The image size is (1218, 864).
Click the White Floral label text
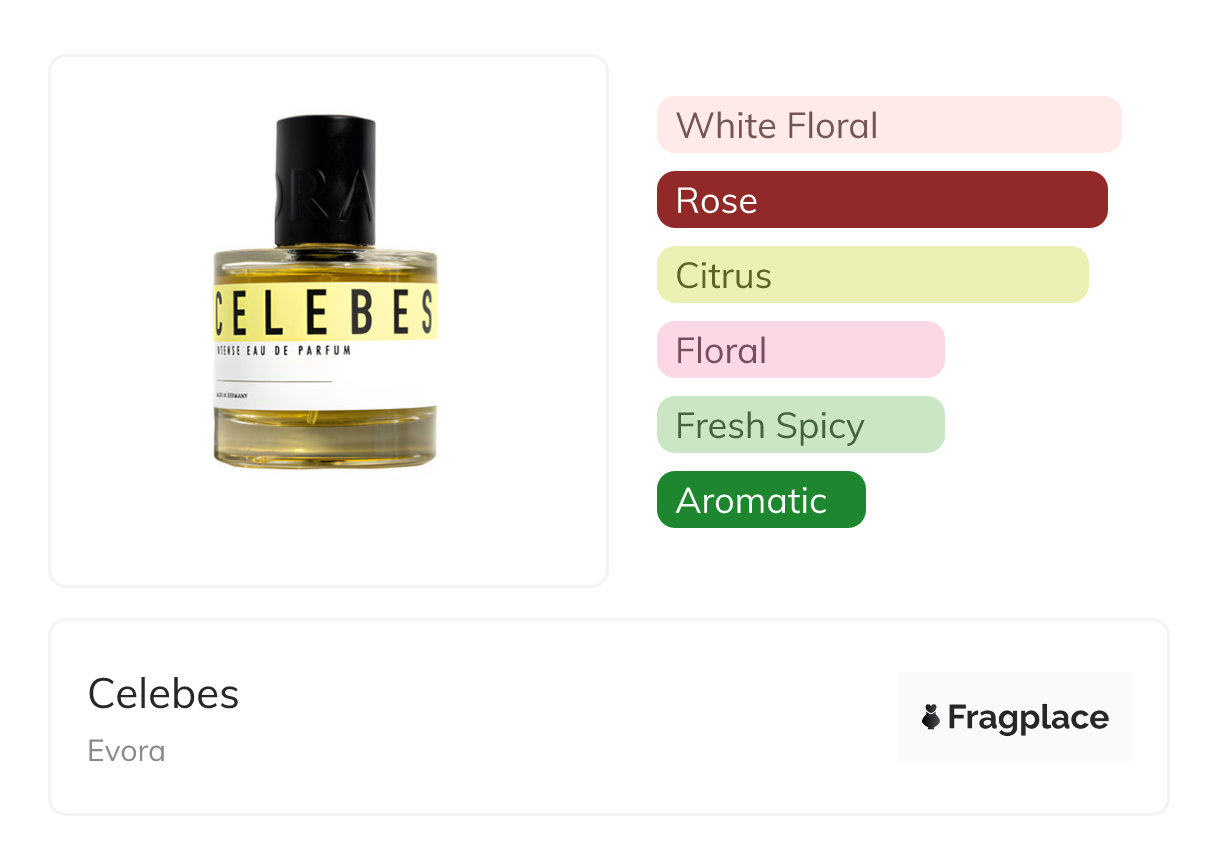click(x=777, y=126)
